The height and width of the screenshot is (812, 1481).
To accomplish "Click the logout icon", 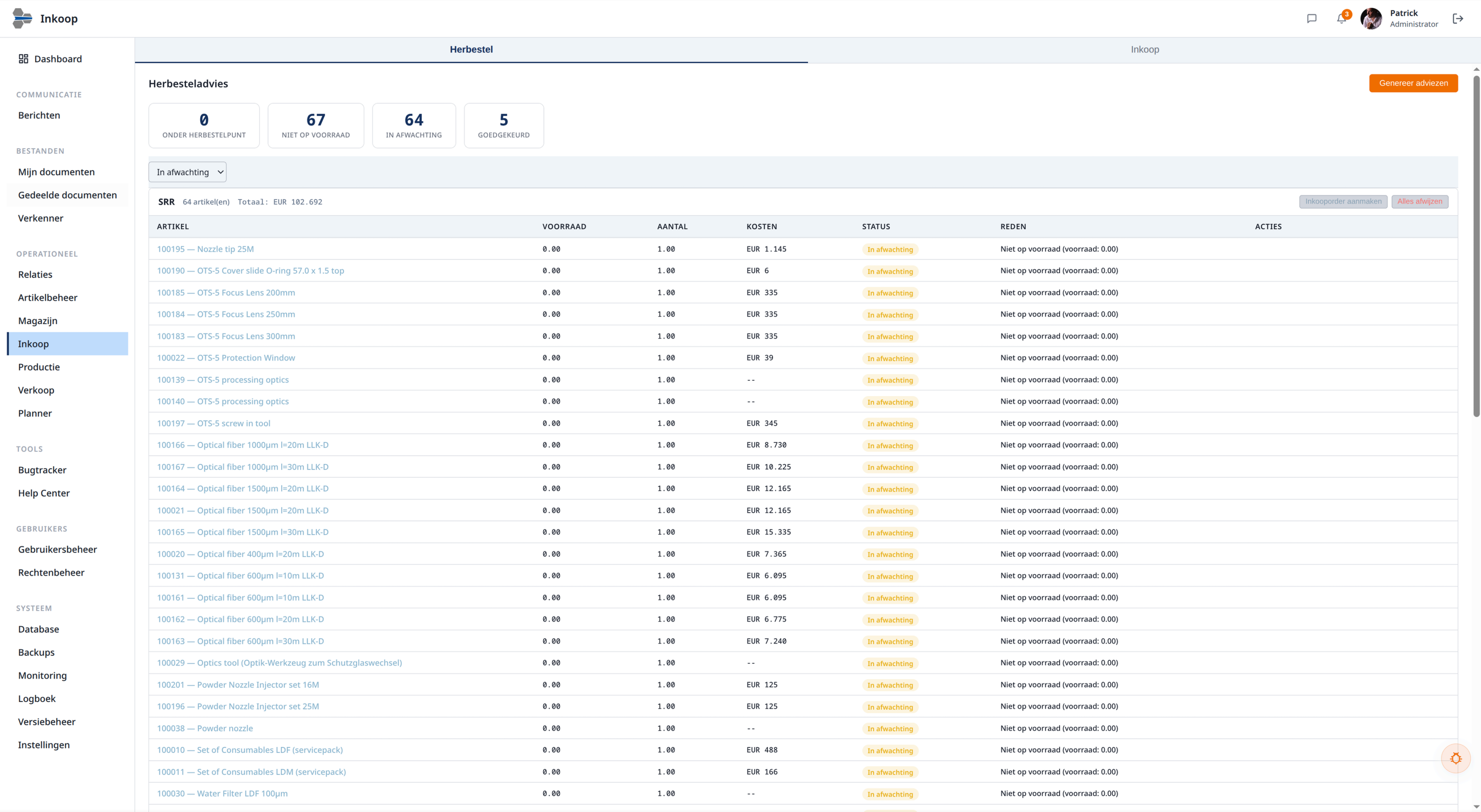I will pos(1457,19).
